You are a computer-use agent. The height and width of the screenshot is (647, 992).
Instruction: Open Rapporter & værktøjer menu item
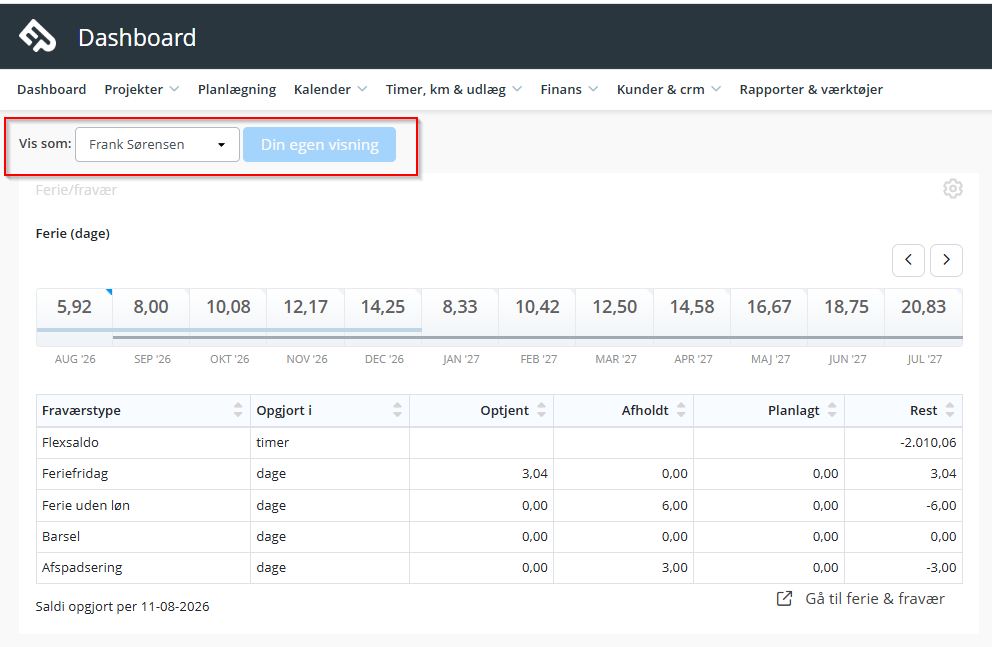(x=811, y=89)
